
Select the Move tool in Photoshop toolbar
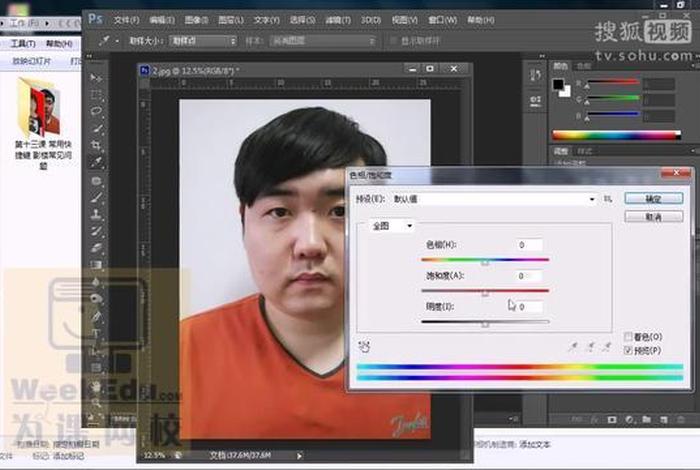click(x=96, y=78)
